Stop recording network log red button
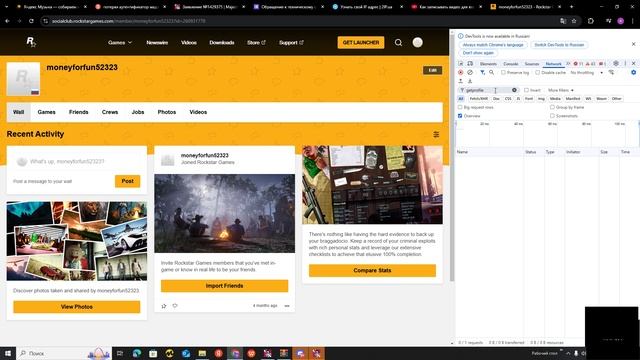Screen dimensions: 640x360 click(461, 72)
